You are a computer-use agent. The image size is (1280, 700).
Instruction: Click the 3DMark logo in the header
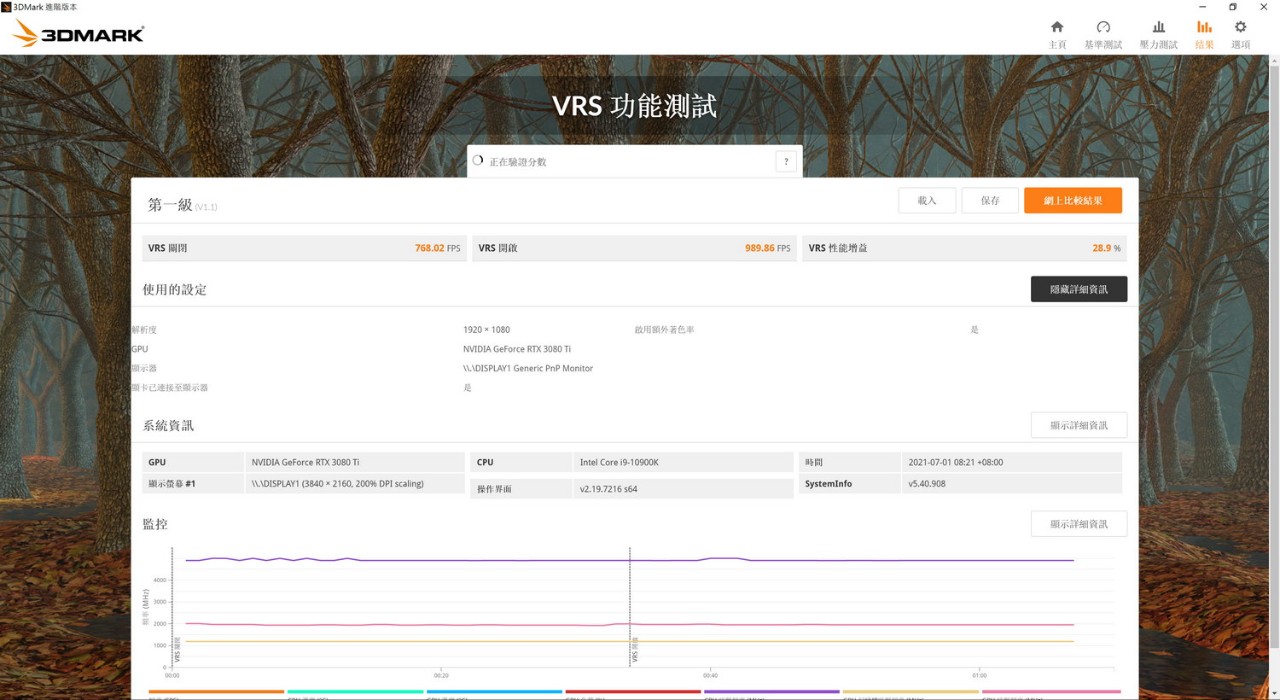(x=78, y=34)
